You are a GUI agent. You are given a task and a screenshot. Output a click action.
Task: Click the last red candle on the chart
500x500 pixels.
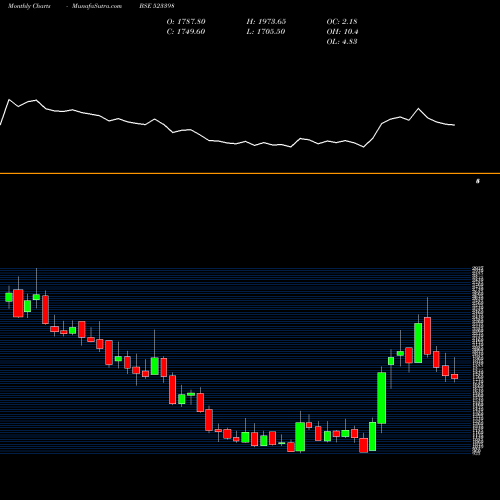tap(454, 376)
